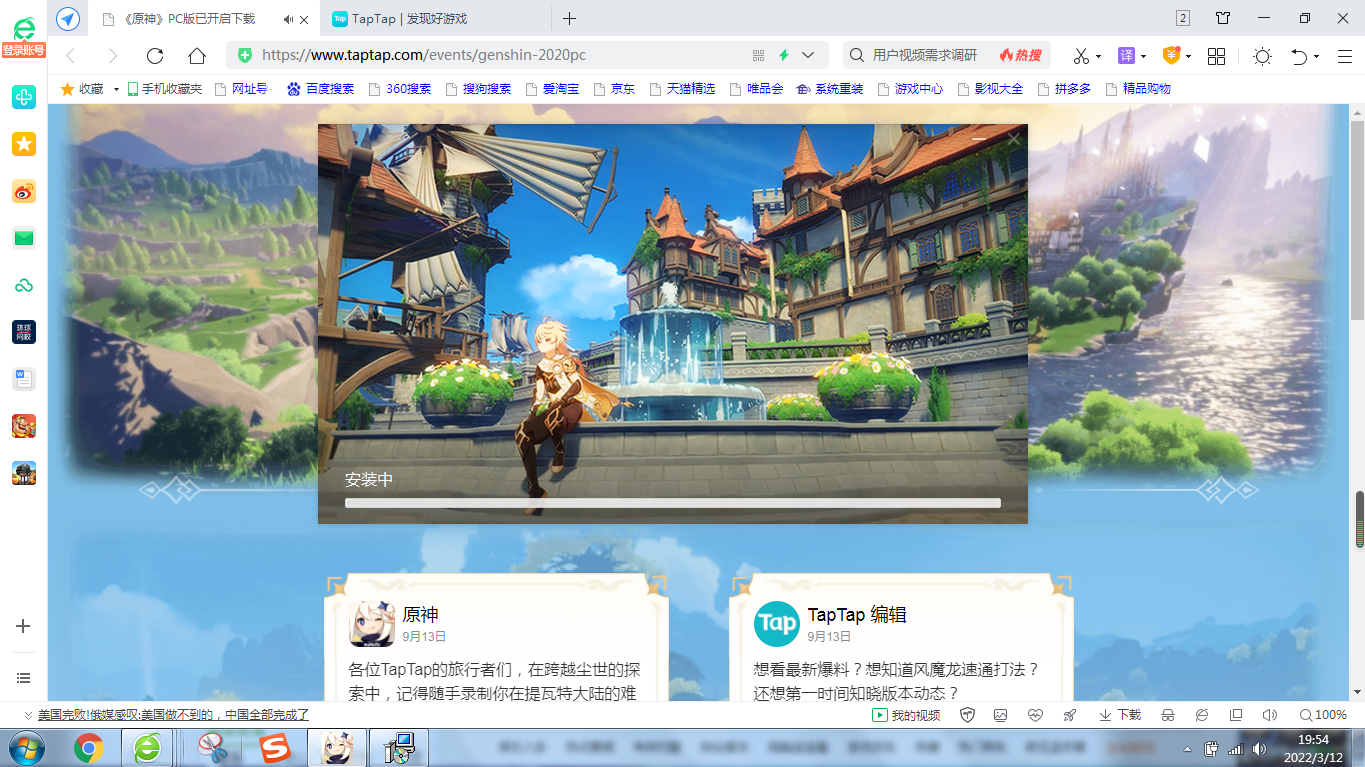
Task: Go to browser home page icon
Action: [197, 56]
